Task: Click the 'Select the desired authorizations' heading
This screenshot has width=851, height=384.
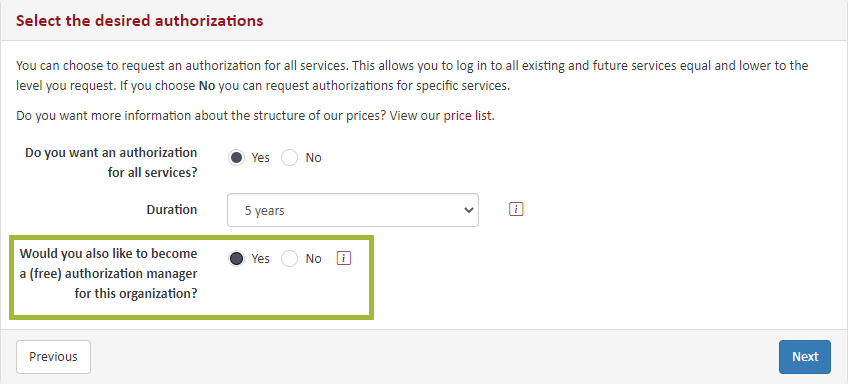Action: point(139,21)
